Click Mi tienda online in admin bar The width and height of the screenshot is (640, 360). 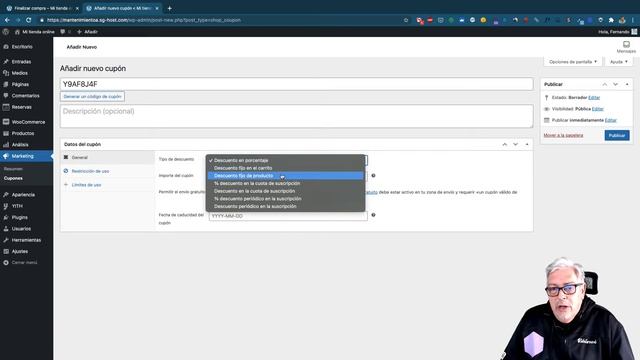pos(34,31)
